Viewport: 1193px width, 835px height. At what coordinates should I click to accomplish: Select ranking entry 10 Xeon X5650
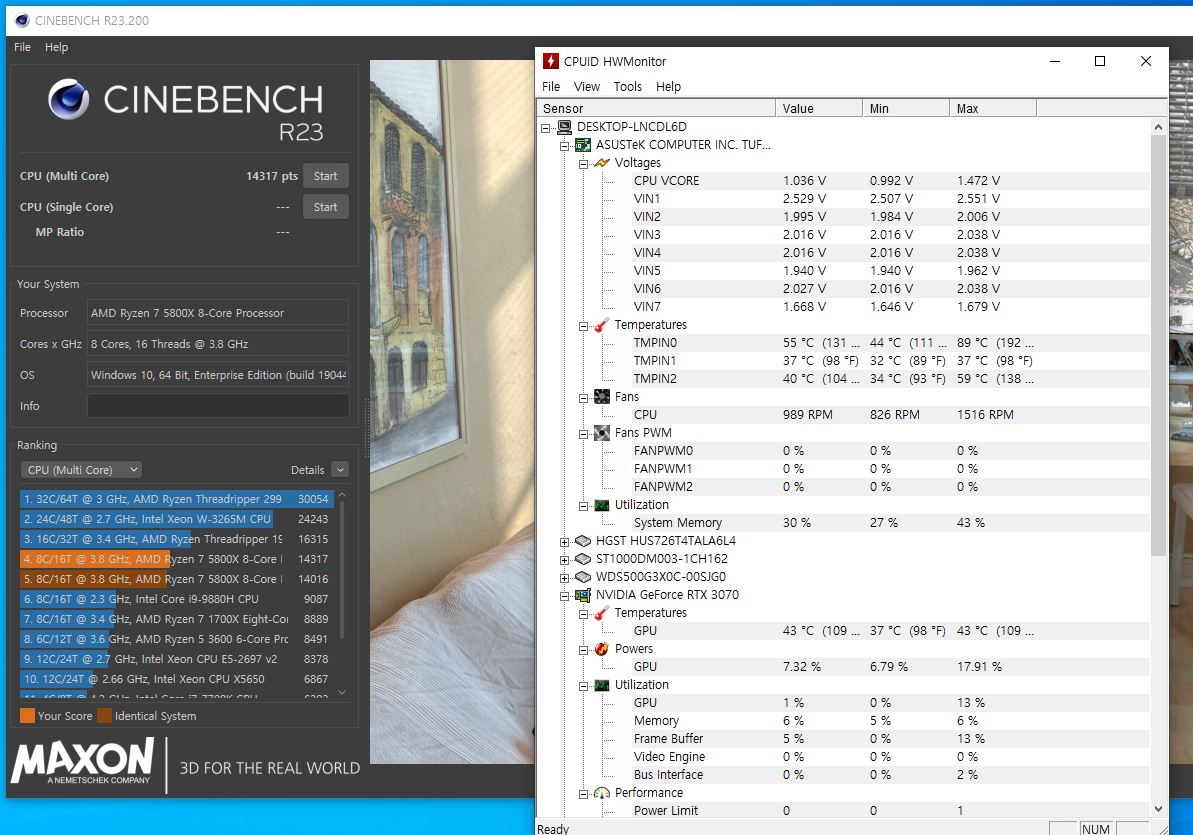pyautogui.click(x=177, y=679)
